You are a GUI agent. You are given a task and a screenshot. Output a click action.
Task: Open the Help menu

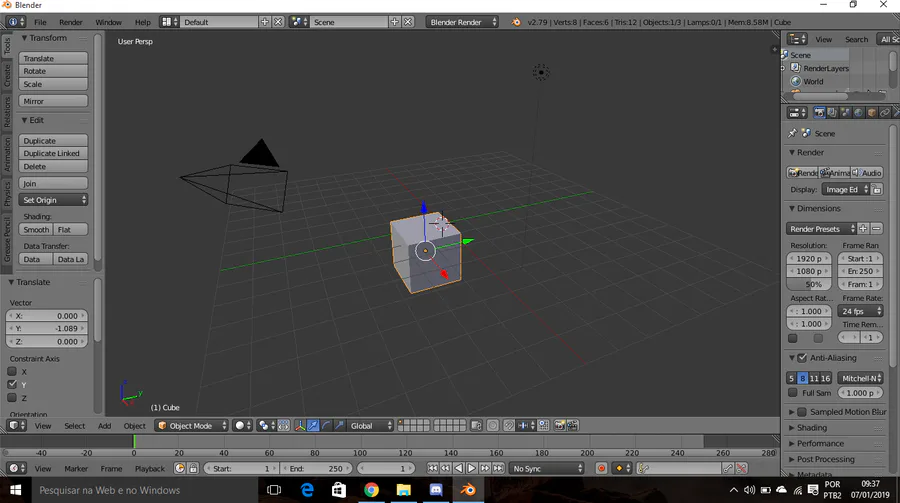click(x=142, y=22)
